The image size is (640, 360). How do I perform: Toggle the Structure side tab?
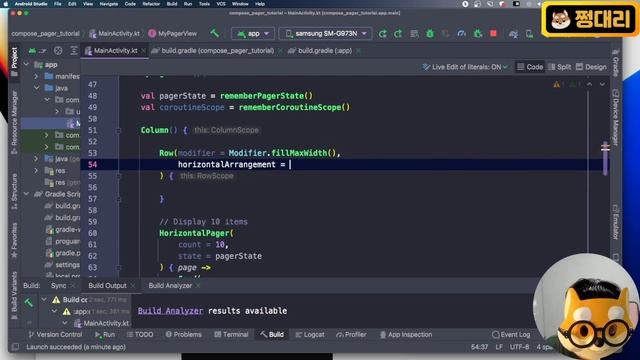(14, 191)
